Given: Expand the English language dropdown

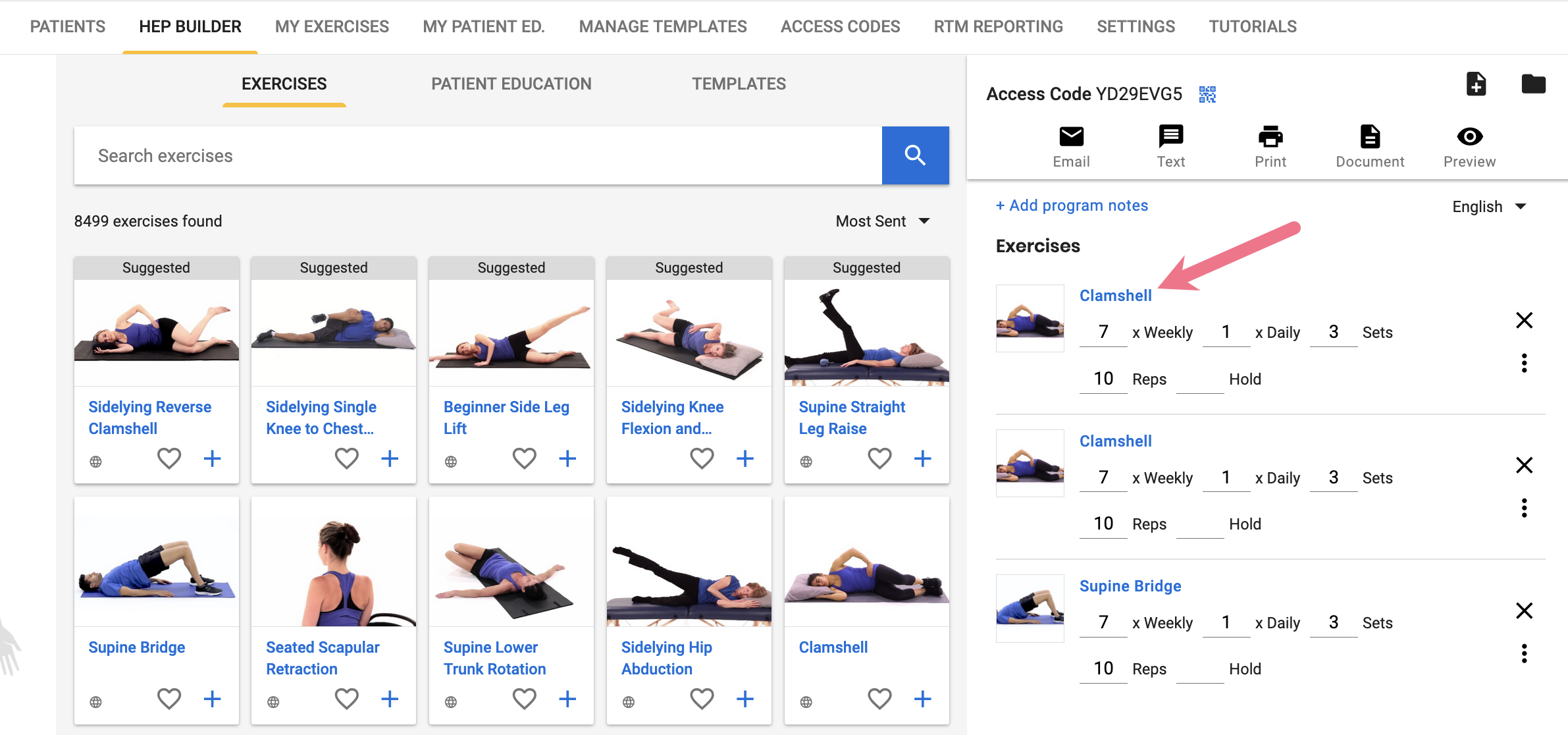Looking at the screenshot, I should click(1489, 207).
